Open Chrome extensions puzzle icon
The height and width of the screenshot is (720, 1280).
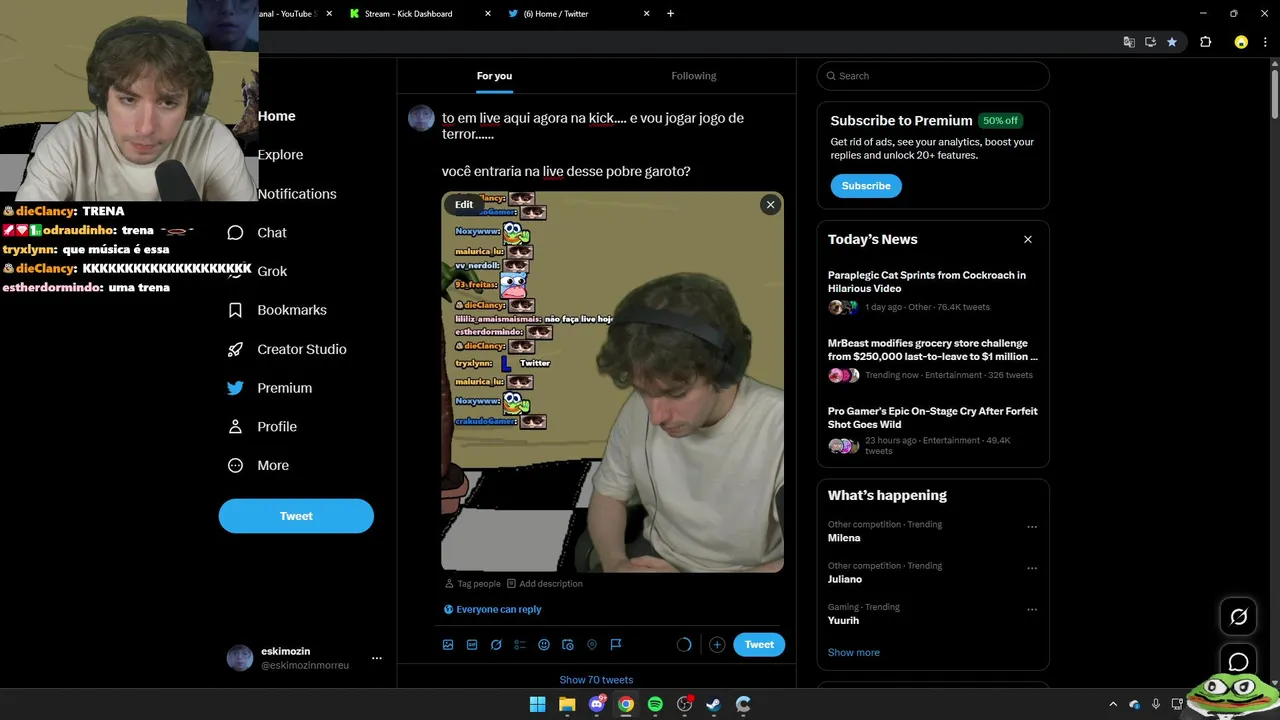[1205, 42]
